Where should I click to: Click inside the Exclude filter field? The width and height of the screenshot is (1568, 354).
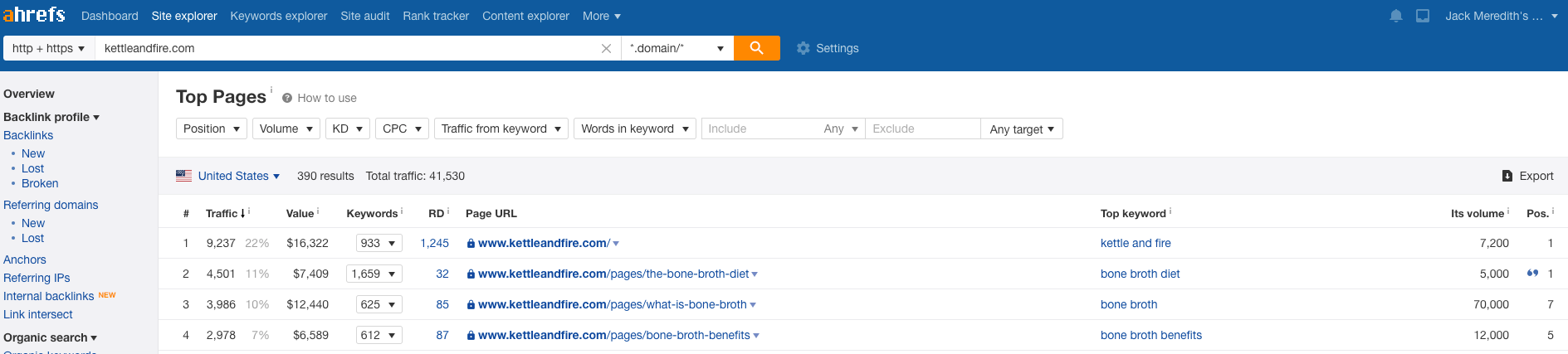[x=922, y=129]
